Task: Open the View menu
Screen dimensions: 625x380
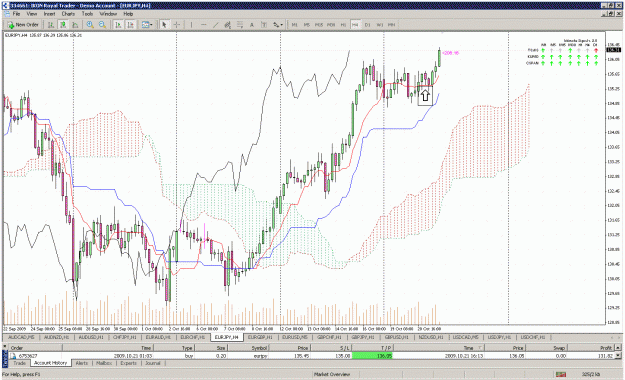Action: [x=32, y=14]
